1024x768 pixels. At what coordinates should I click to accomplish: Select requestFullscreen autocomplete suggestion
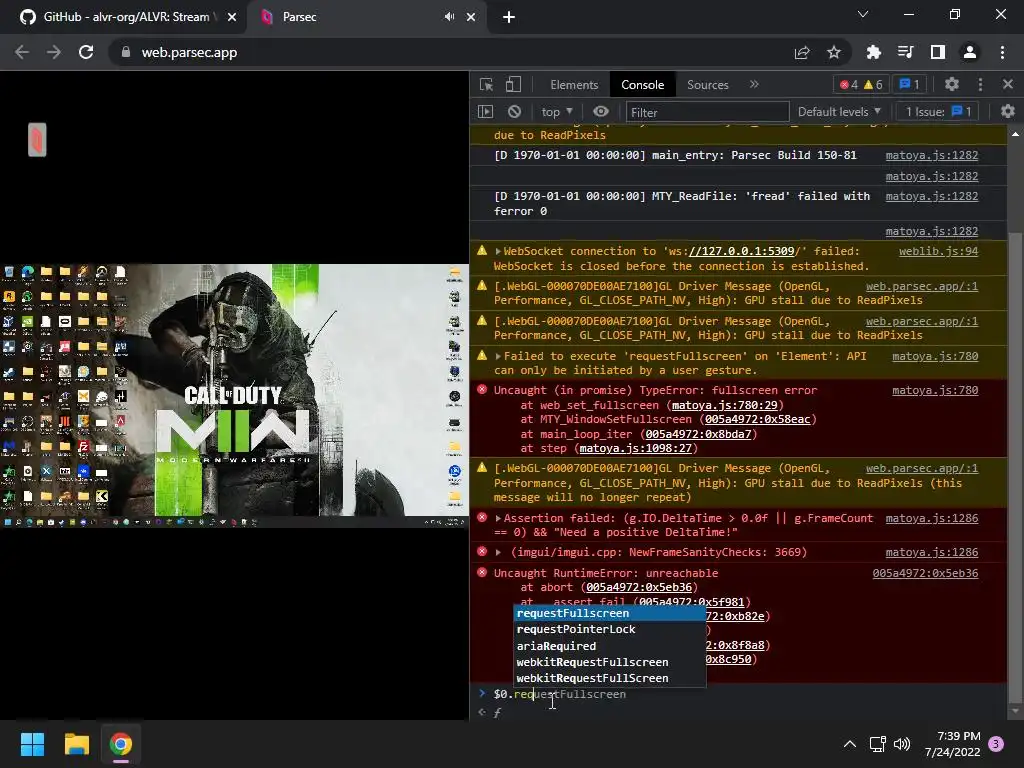[x=609, y=613]
